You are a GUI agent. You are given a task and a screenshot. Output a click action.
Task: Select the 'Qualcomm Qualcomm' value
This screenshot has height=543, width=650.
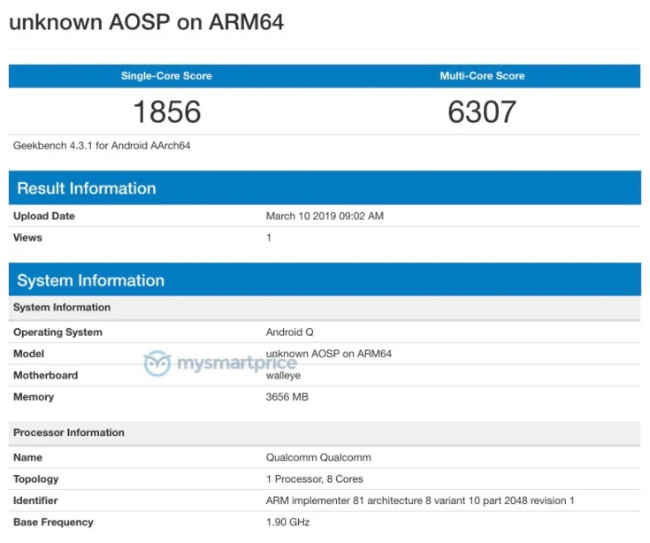[x=318, y=457]
